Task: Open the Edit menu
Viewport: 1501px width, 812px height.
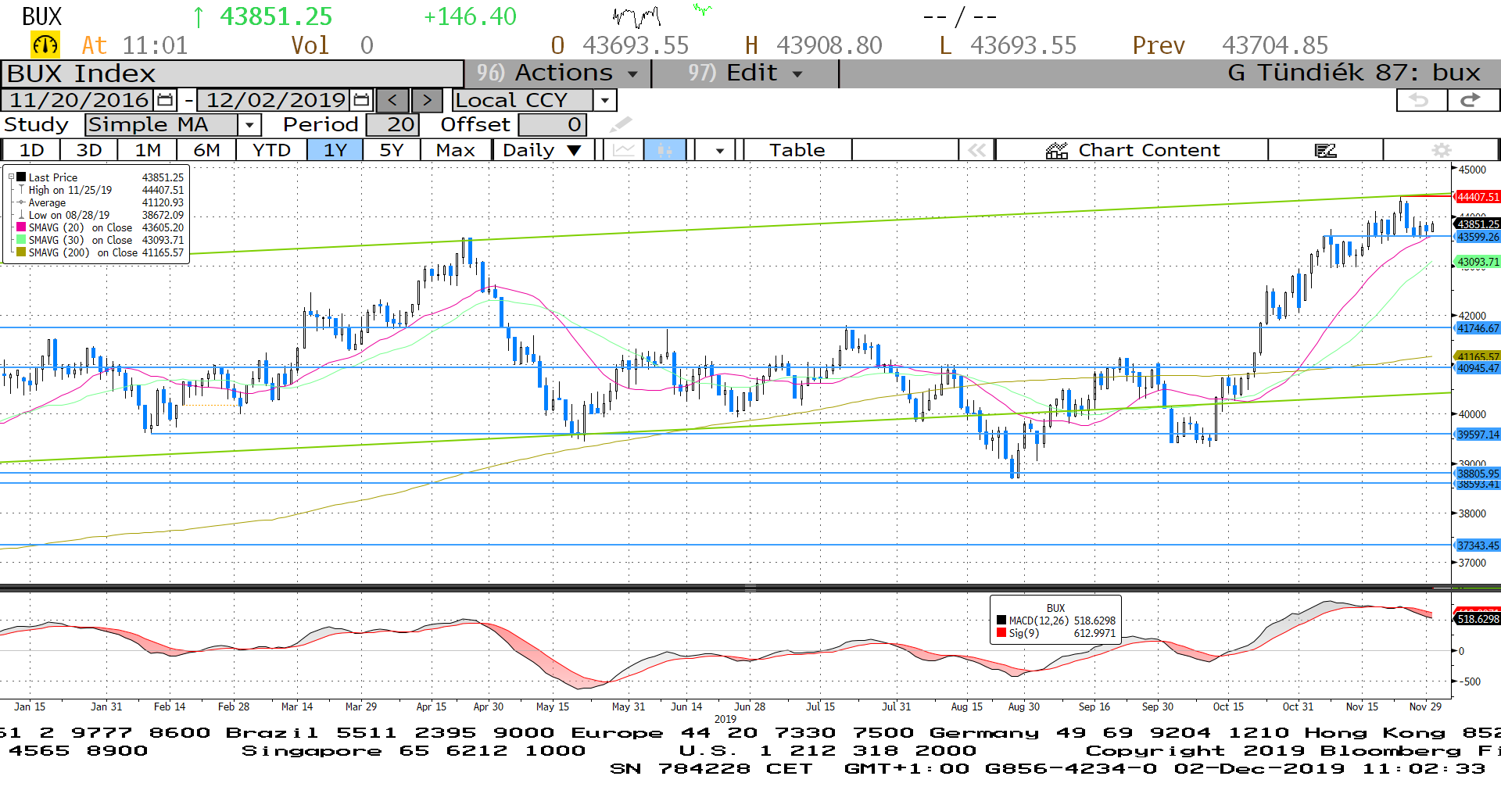Action: coord(745,73)
